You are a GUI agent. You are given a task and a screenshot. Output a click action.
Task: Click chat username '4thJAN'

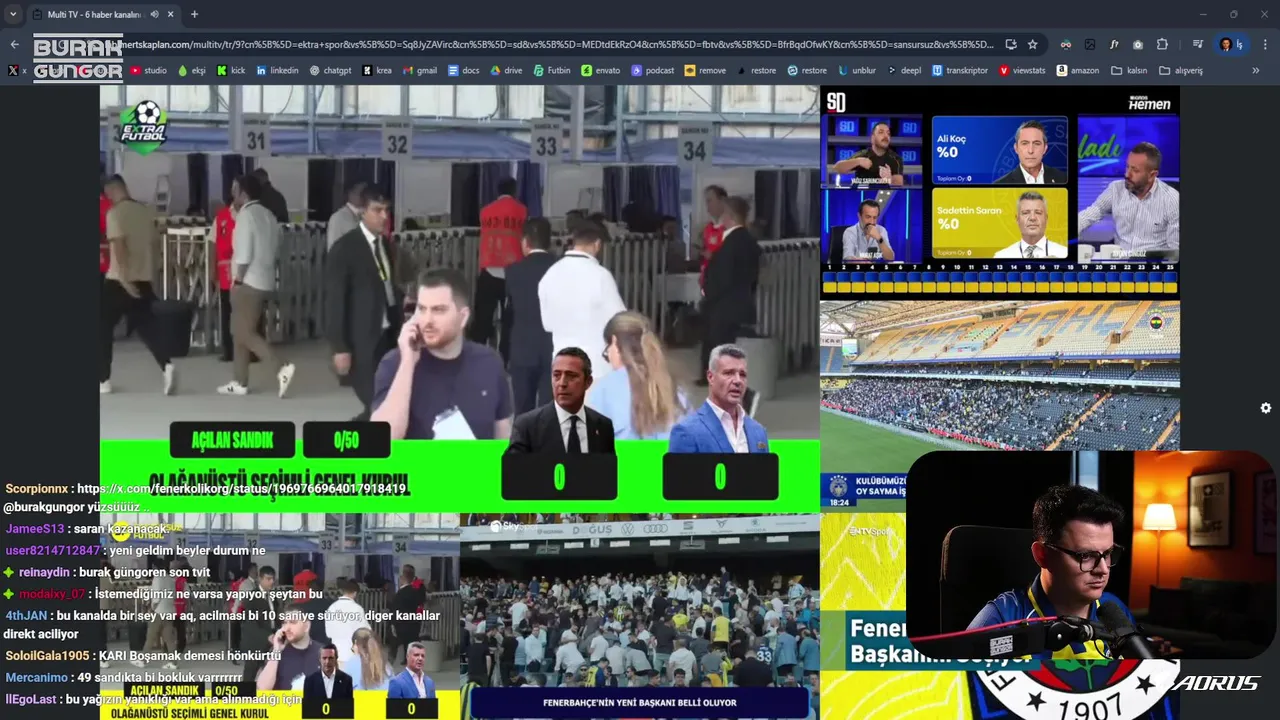(26, 616)
